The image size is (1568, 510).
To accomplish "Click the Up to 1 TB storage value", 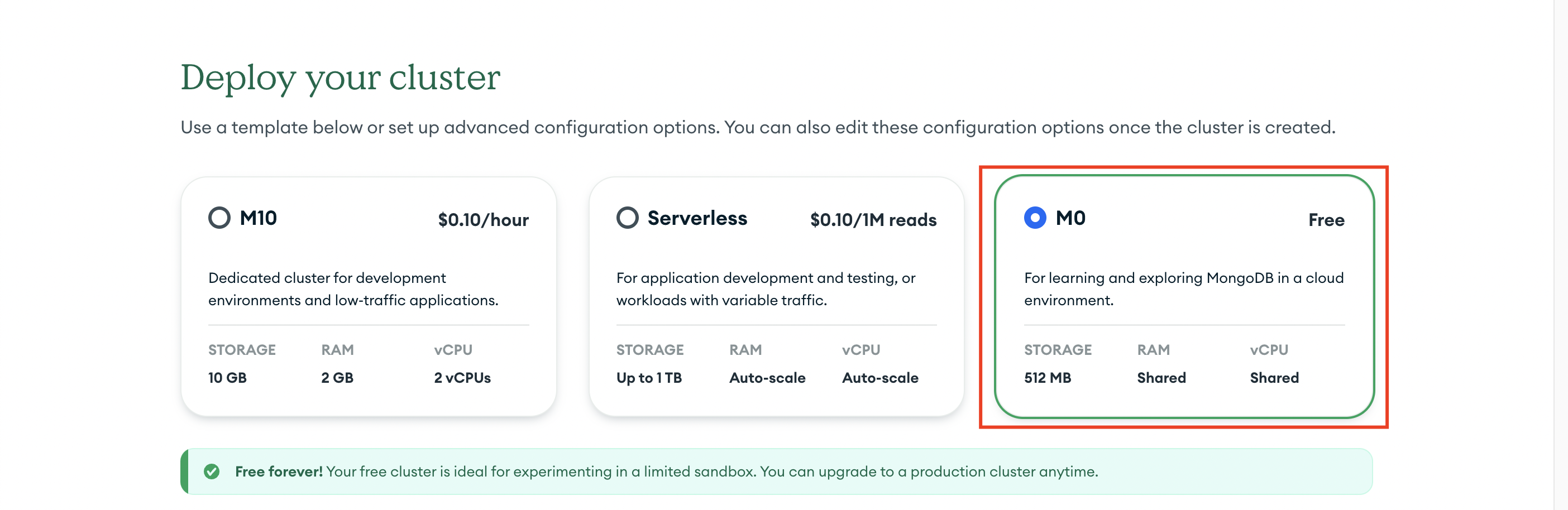I will point(649,377).
